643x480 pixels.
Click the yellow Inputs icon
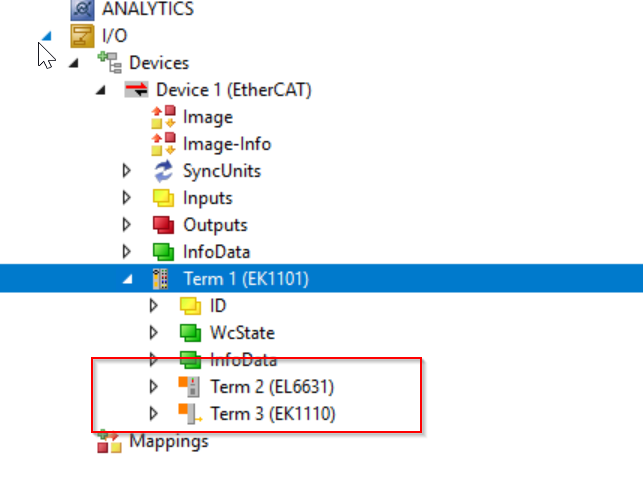(x=164, y=198)
